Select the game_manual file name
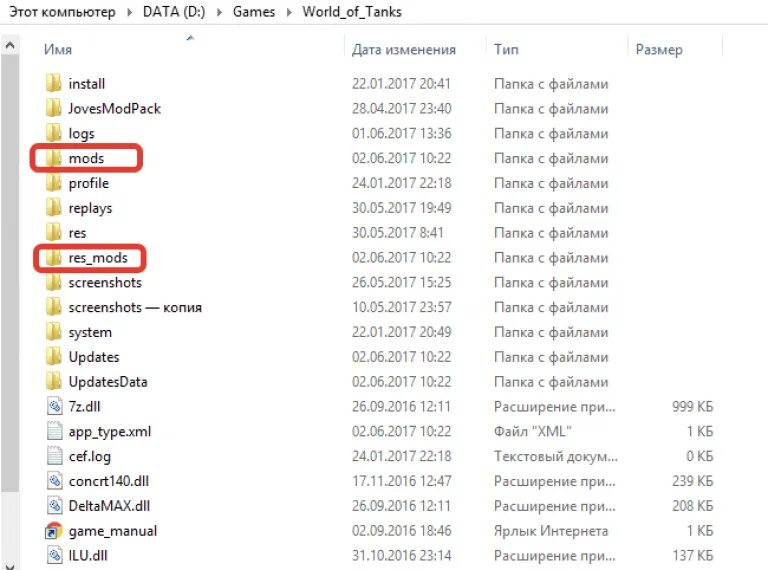This screenshot has width=768, height=570. [x=113, y=531]
